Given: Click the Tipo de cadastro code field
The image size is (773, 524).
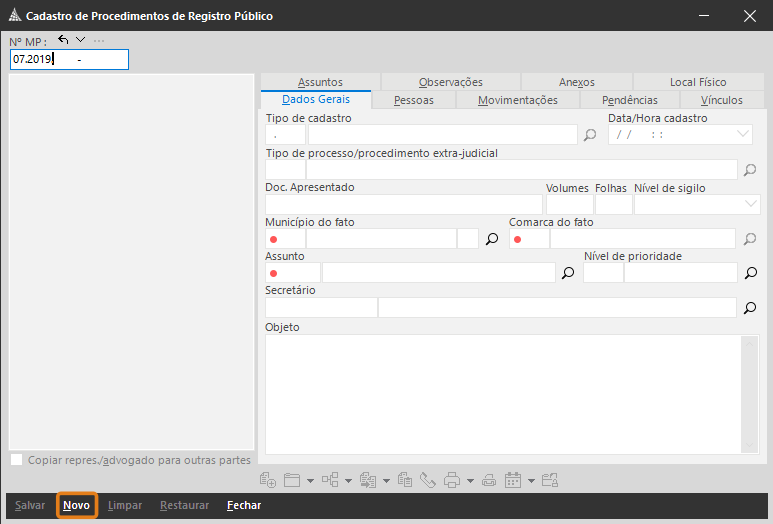Looking at the screenshot, I should (x=285, y=135).
